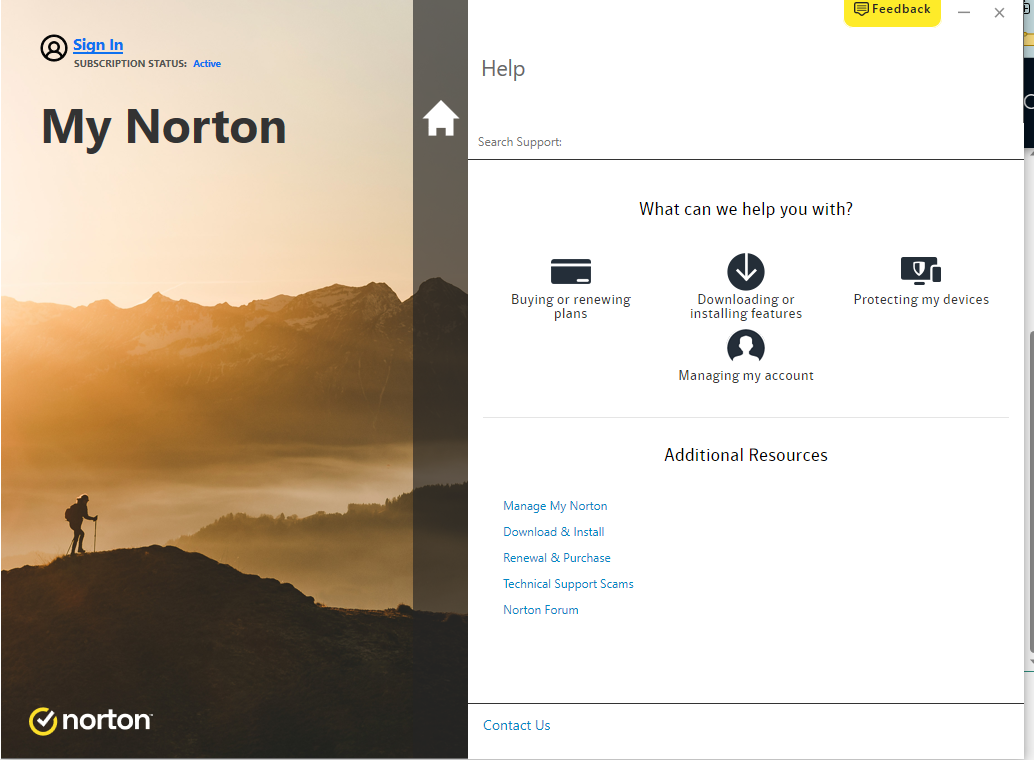Image resolution: width=1034 pixels, height=760 pixels.
Task: Click the download arrow icon
Action: pyautogui.click(x=746, y=271)
